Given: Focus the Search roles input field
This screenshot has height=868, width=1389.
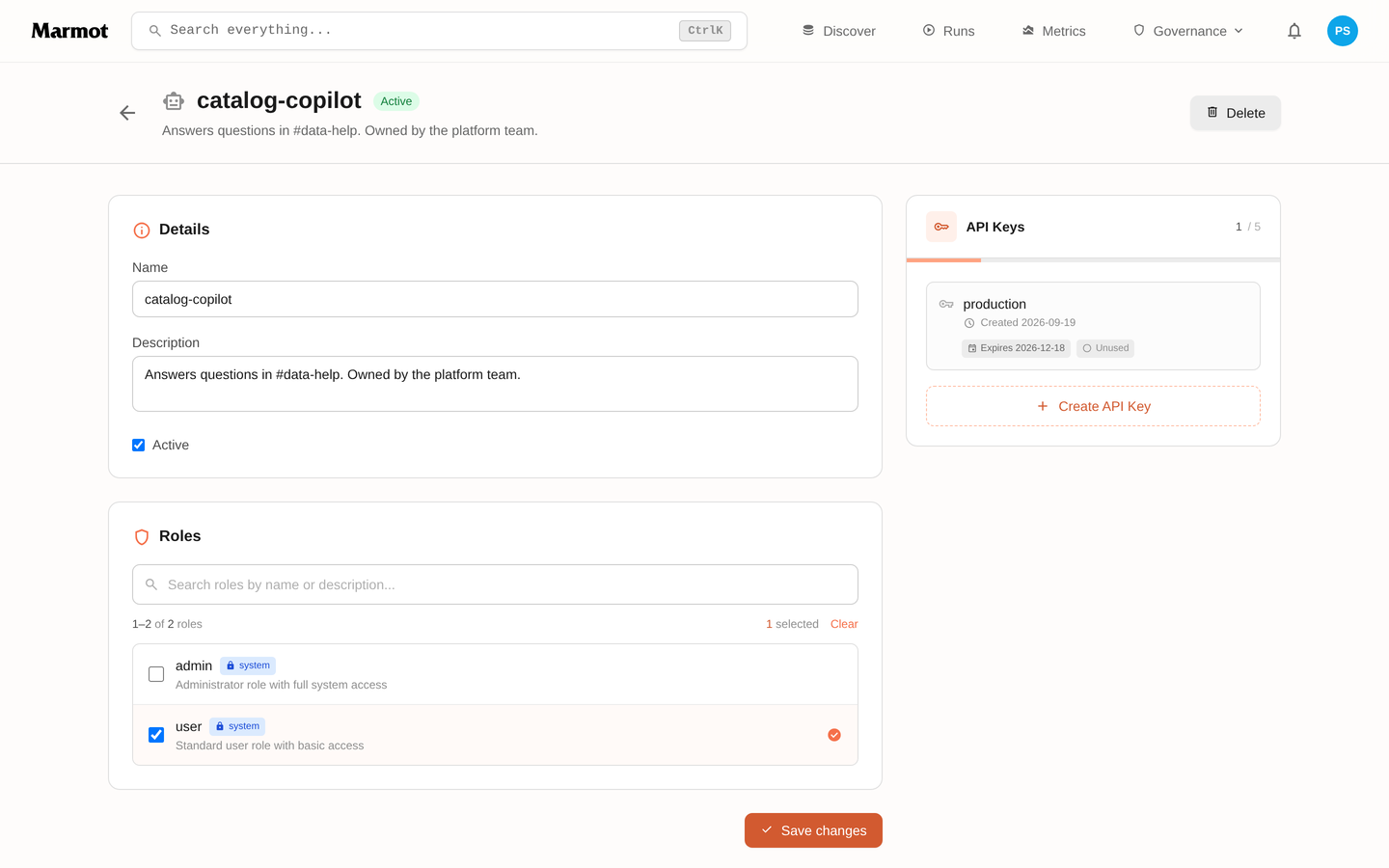Looking at the screenshot, I should (495, 584).
